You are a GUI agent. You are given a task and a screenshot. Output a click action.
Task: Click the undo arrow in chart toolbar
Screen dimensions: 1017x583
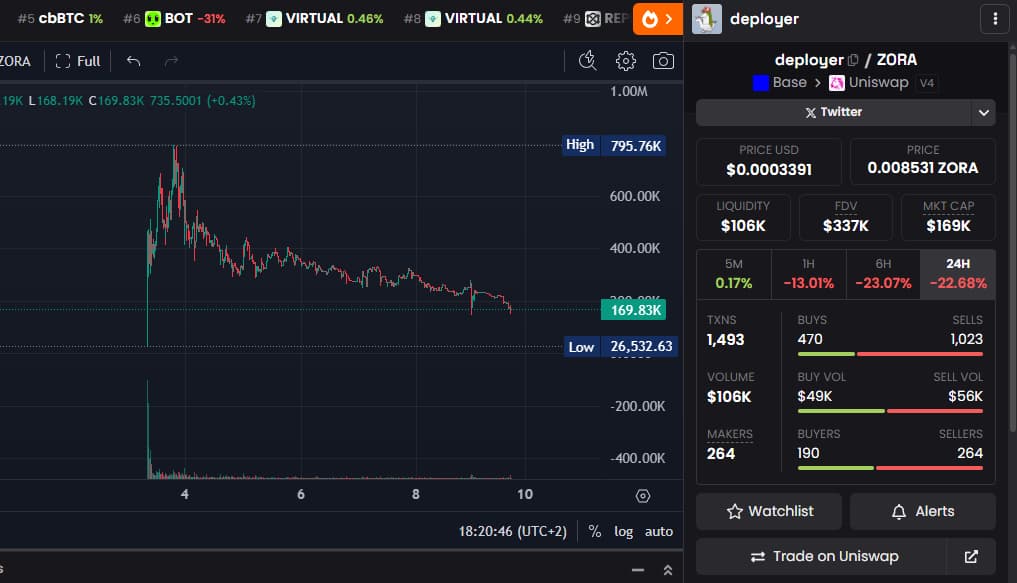pyautogui.click(x=133, y=61)
